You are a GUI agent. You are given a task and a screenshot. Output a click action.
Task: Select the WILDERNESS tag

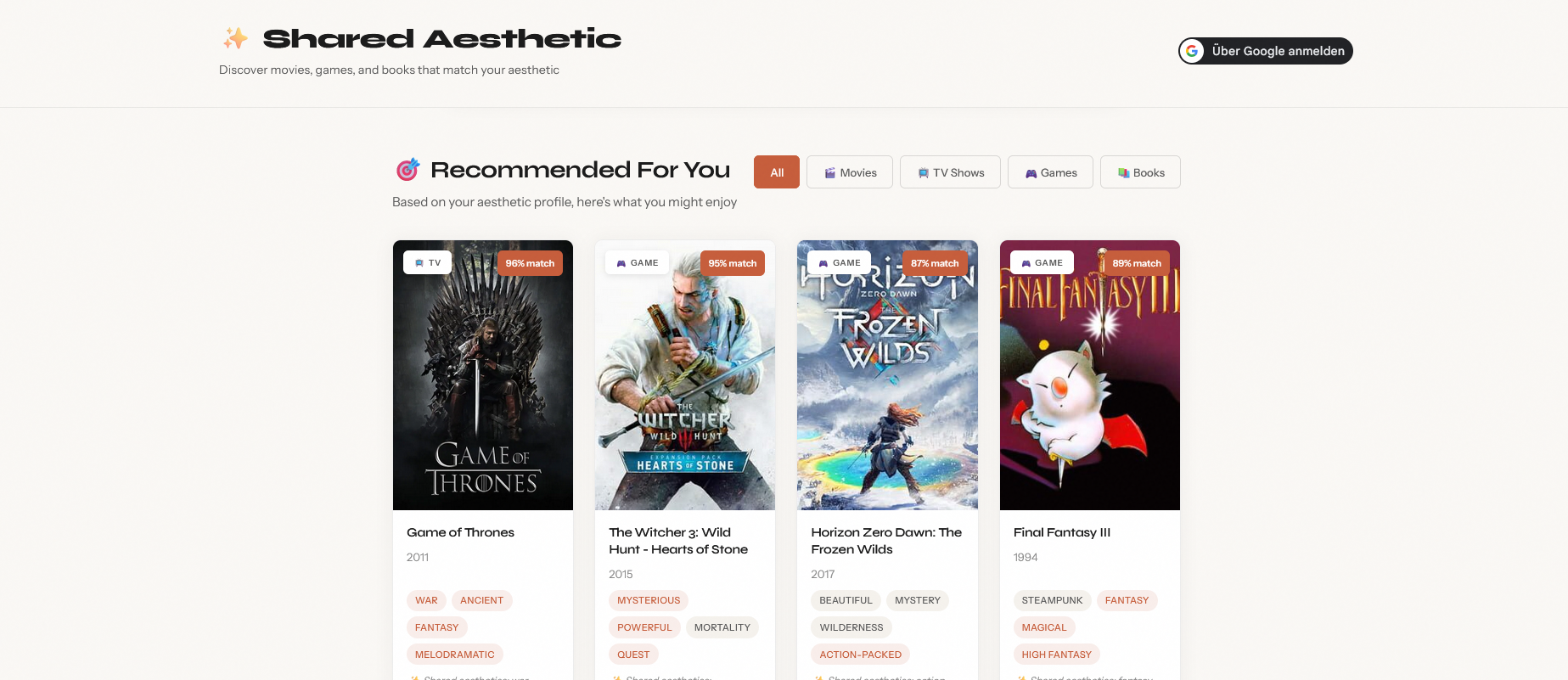click(x=851, y=627)
